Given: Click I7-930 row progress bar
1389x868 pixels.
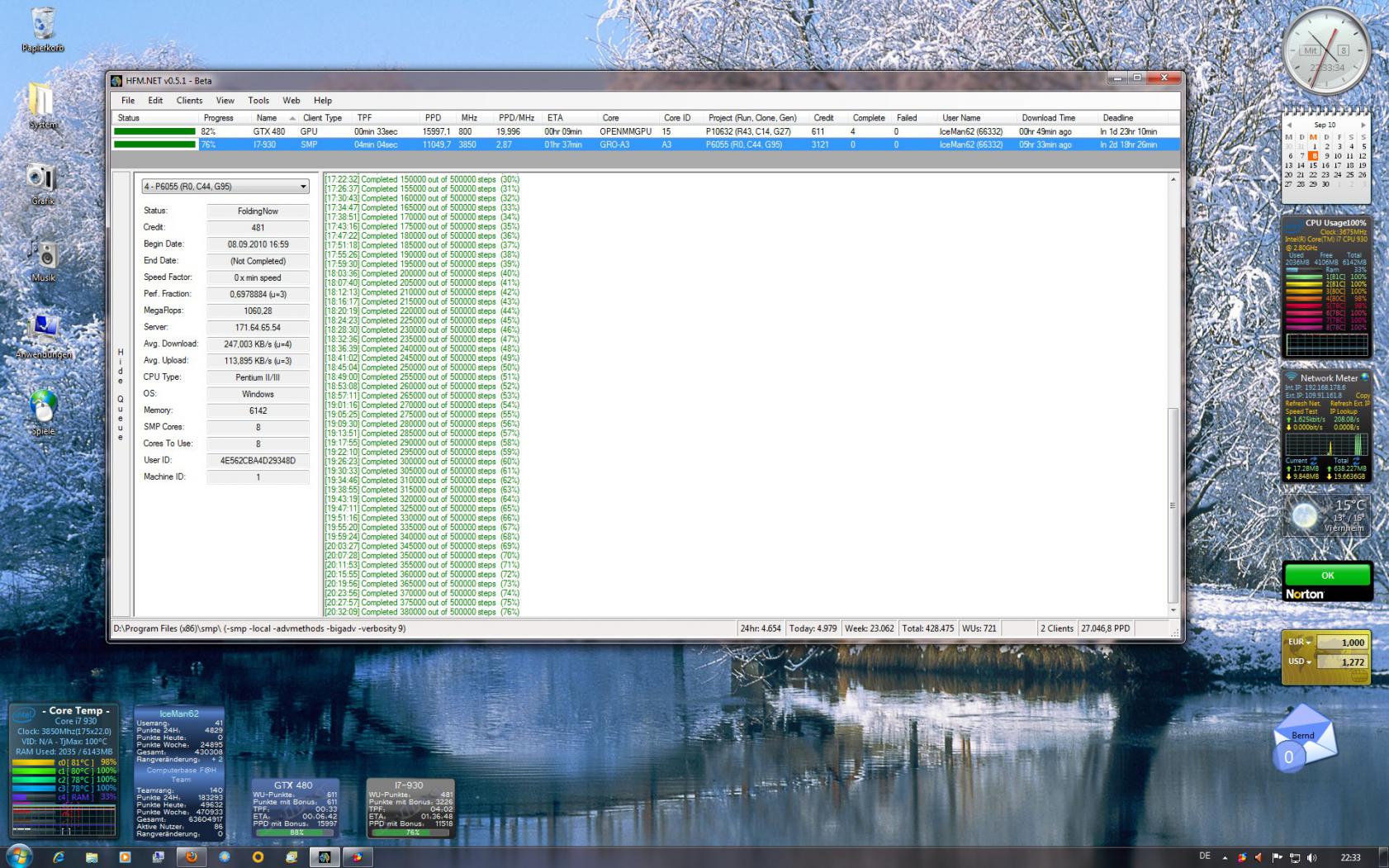Looking at the screenshot, I should (x=154, y=145).
